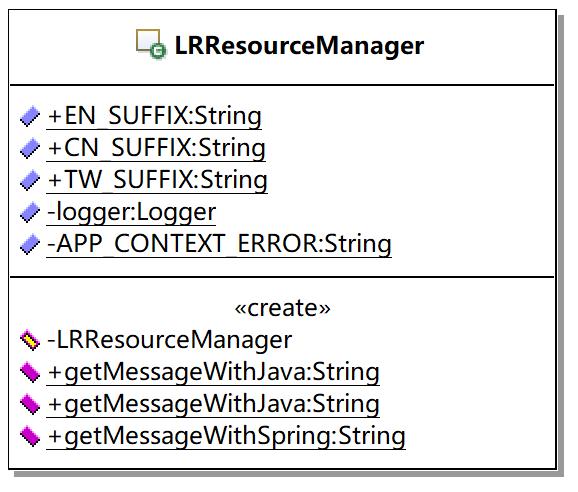
Task: Select the -APP_CONTEXT_ERROR:String attribute
Action: pyautogui.click(x=219, y=244)
